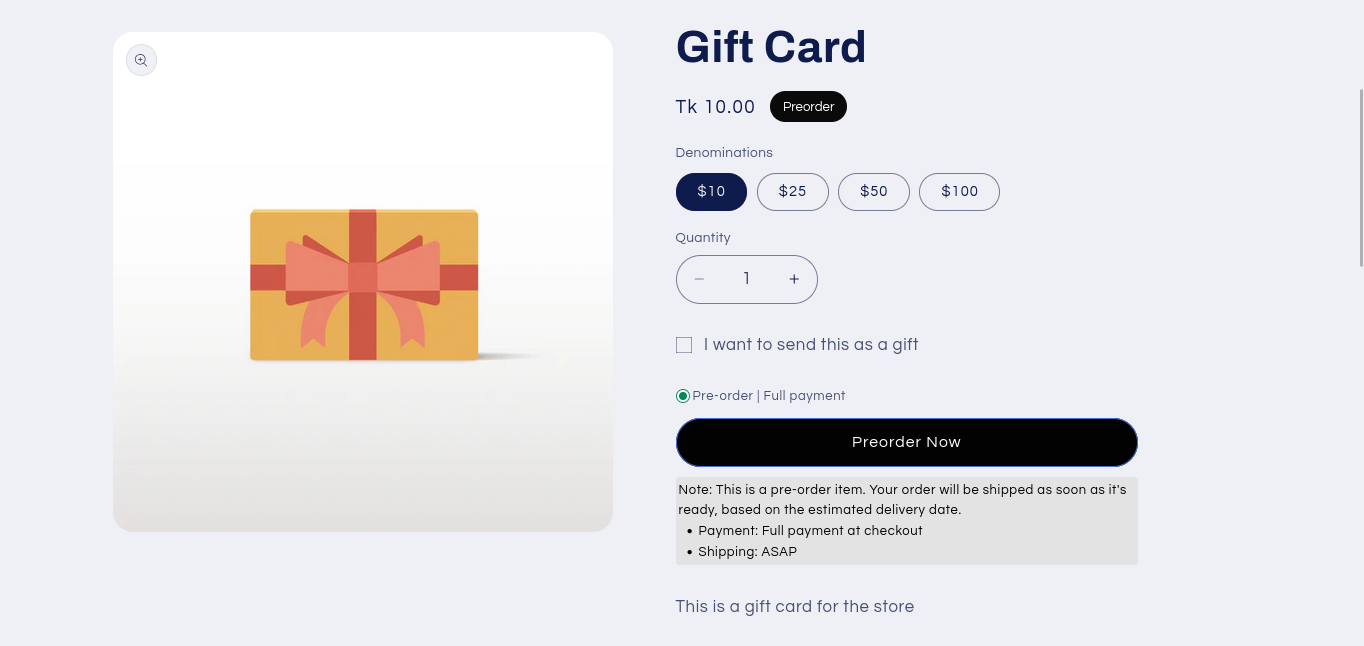The image size is (1364, 646).
Task: Select the Pre-order Full payment radio button
Action: pyautogui.click(x=683, y=396)
